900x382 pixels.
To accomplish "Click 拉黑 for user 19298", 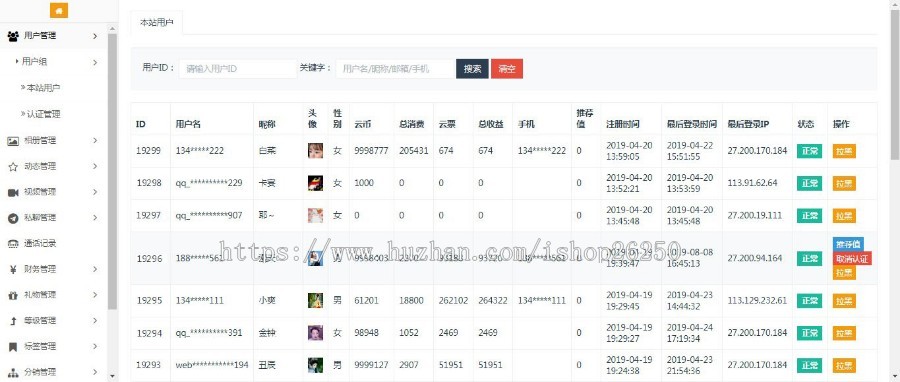I will click(844, 184).
